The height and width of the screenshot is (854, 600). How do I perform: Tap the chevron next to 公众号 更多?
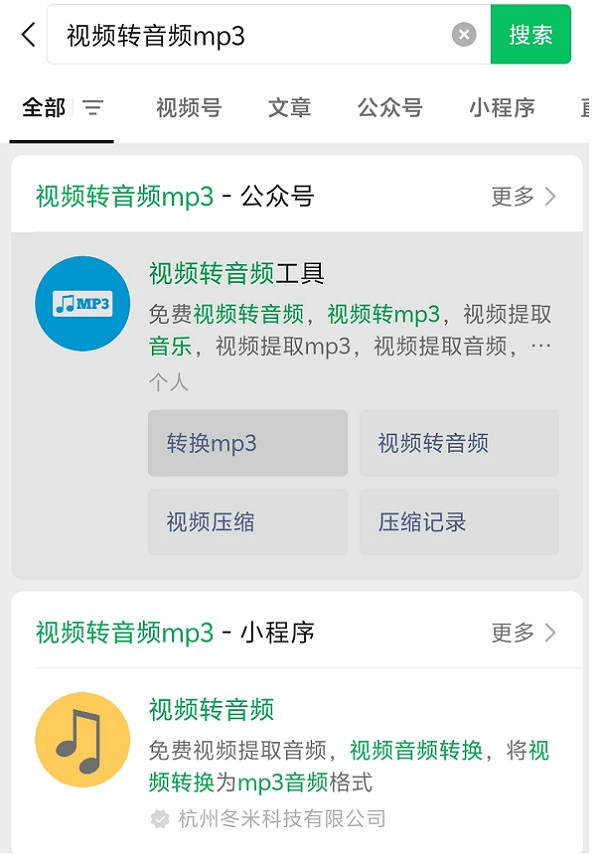pos(550,196)
